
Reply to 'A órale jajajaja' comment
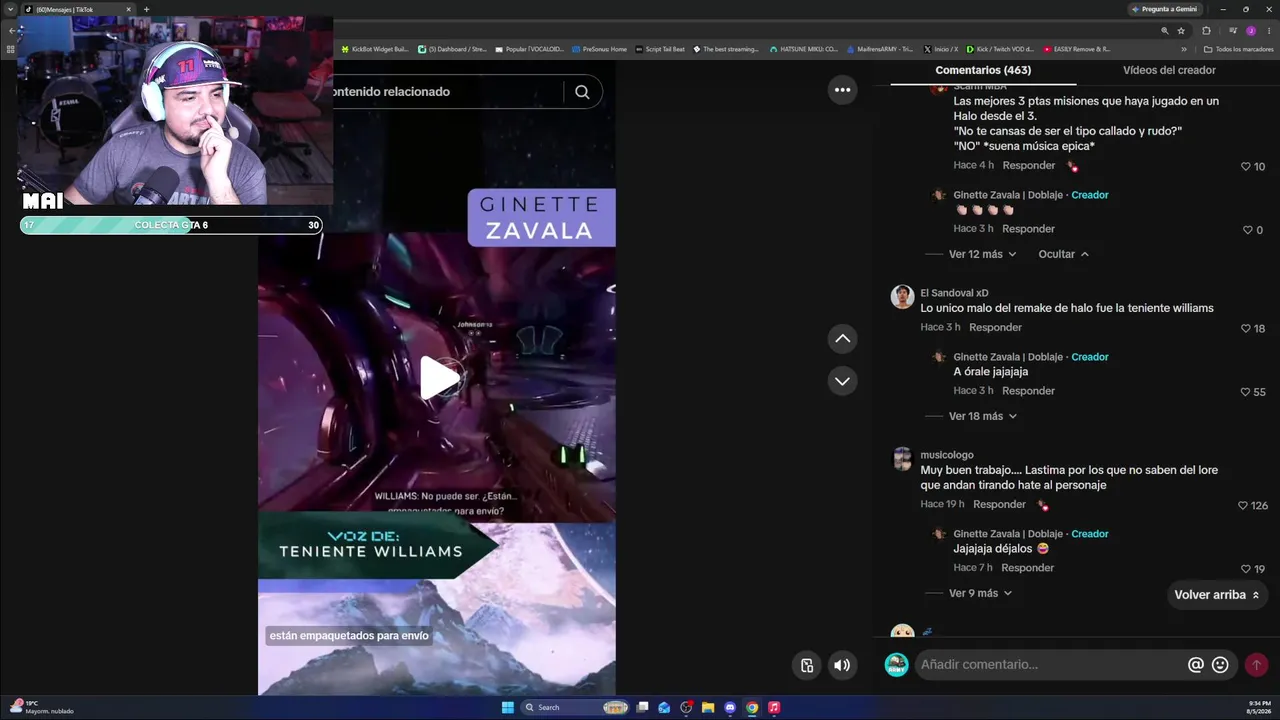click(1028, 391)
